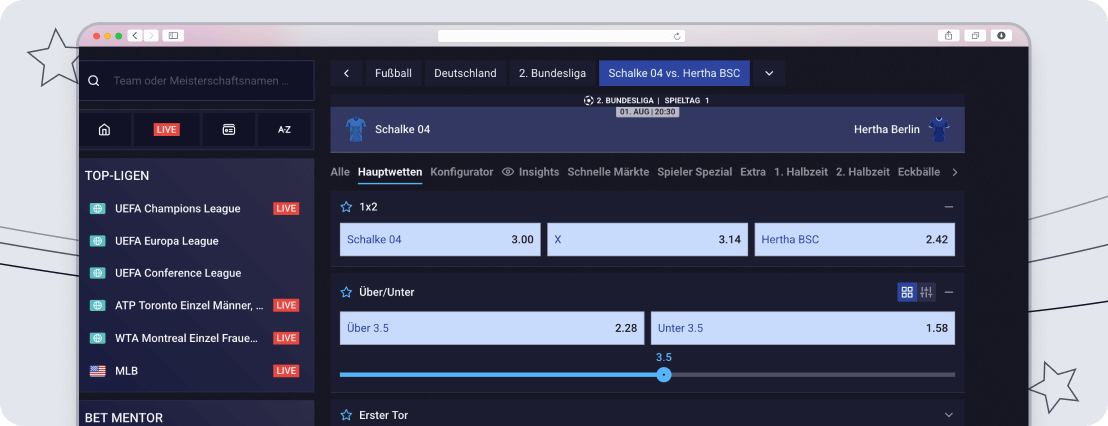Open the A-Z sports list
The width and height of the screenshot is (1108, 426).
284,129
